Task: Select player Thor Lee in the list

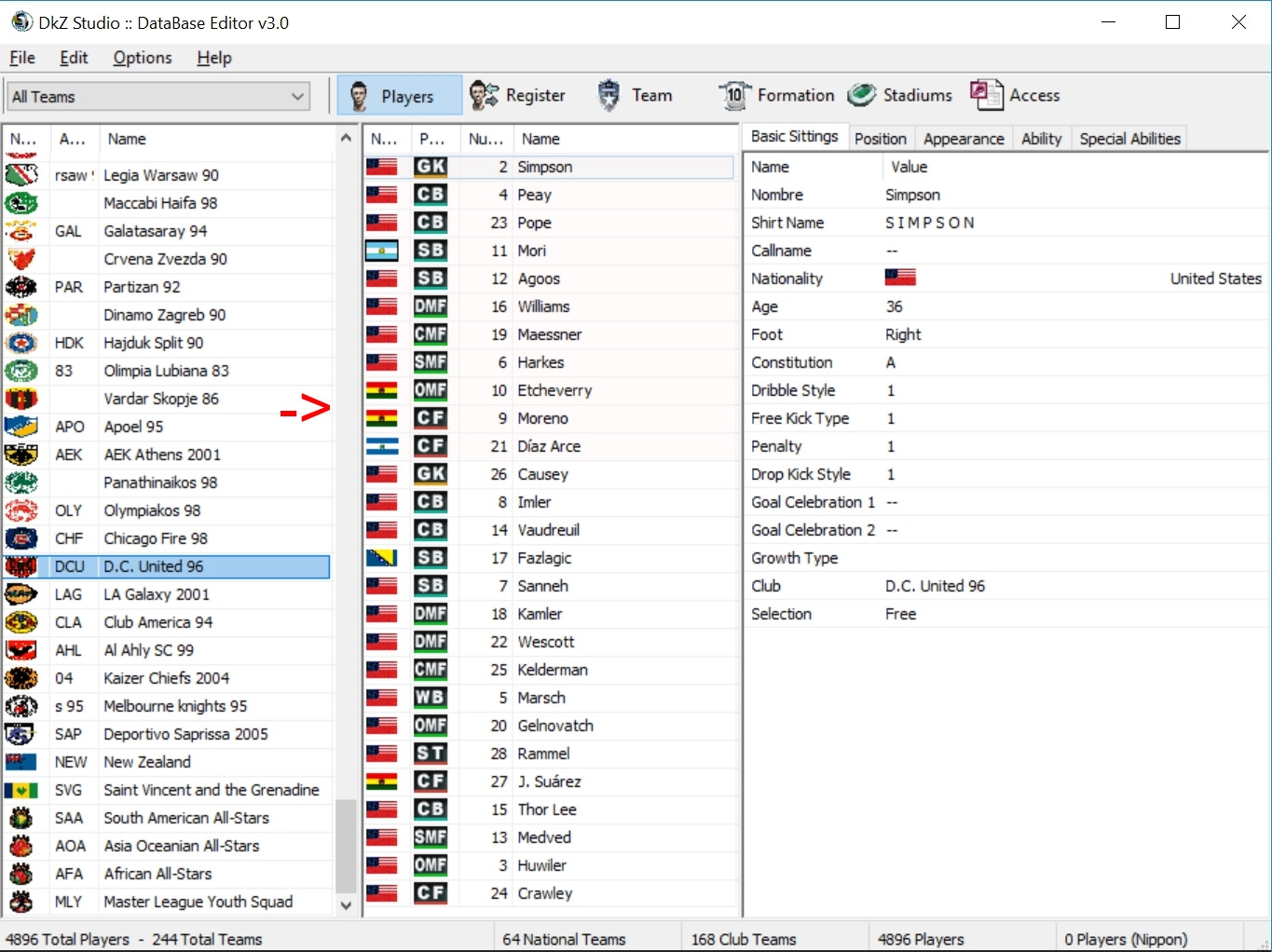Action: tap(549, 809)
